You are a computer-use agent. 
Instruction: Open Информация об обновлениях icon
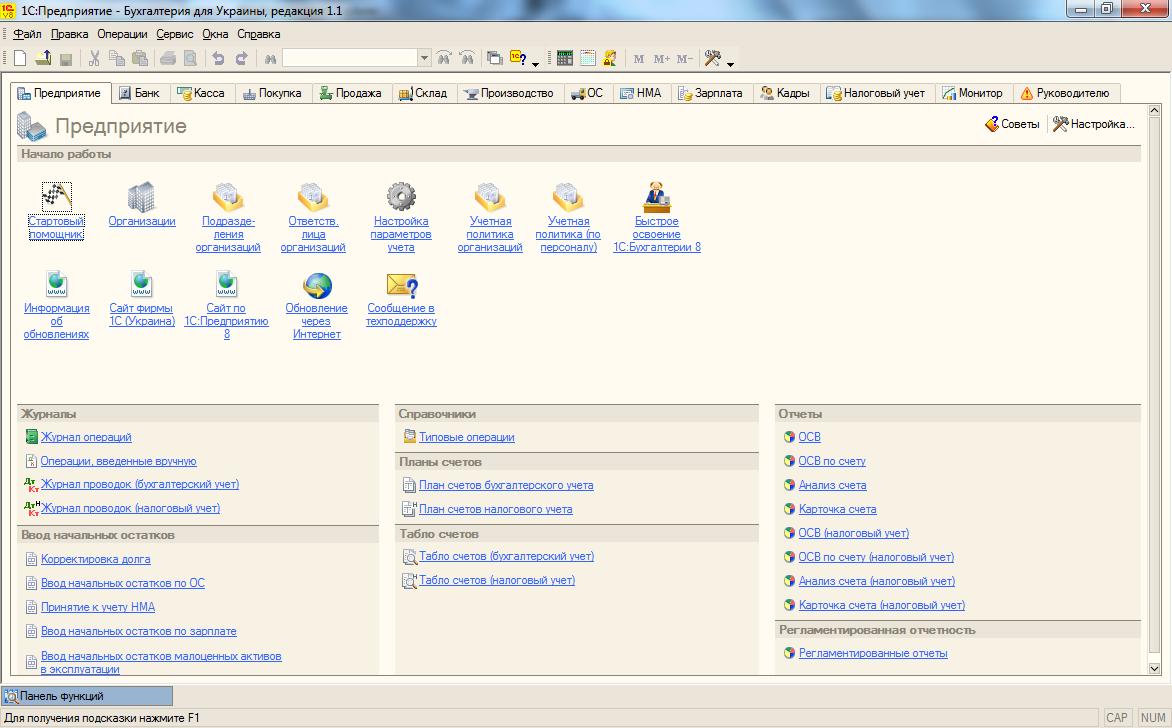tap(57, 284)
